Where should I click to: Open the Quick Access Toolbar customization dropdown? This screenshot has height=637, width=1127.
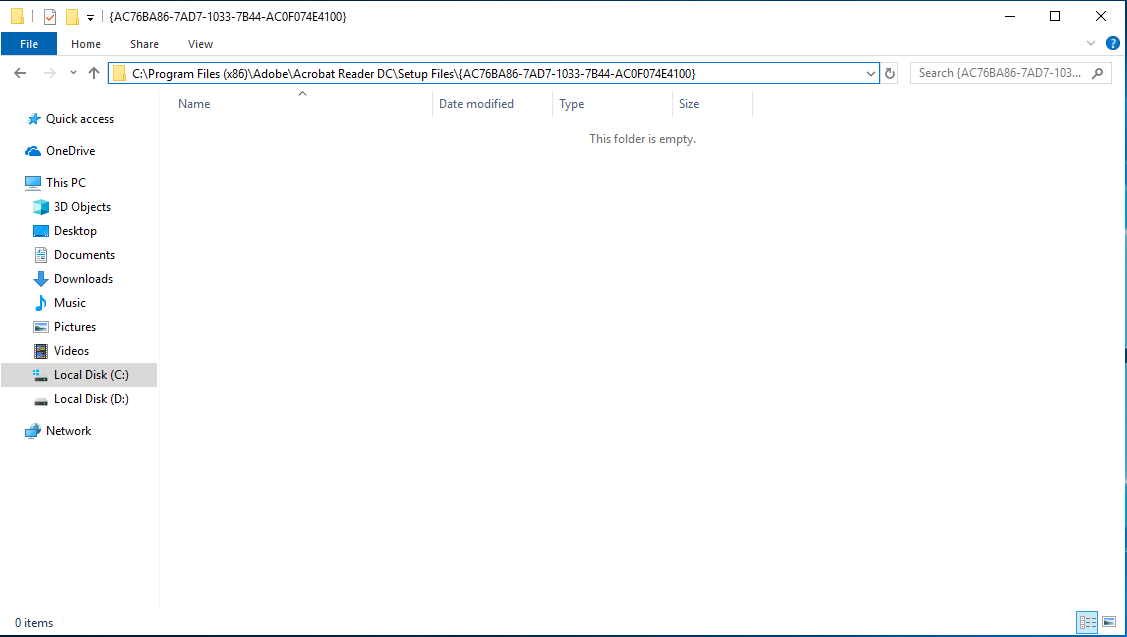coord(89,16)
